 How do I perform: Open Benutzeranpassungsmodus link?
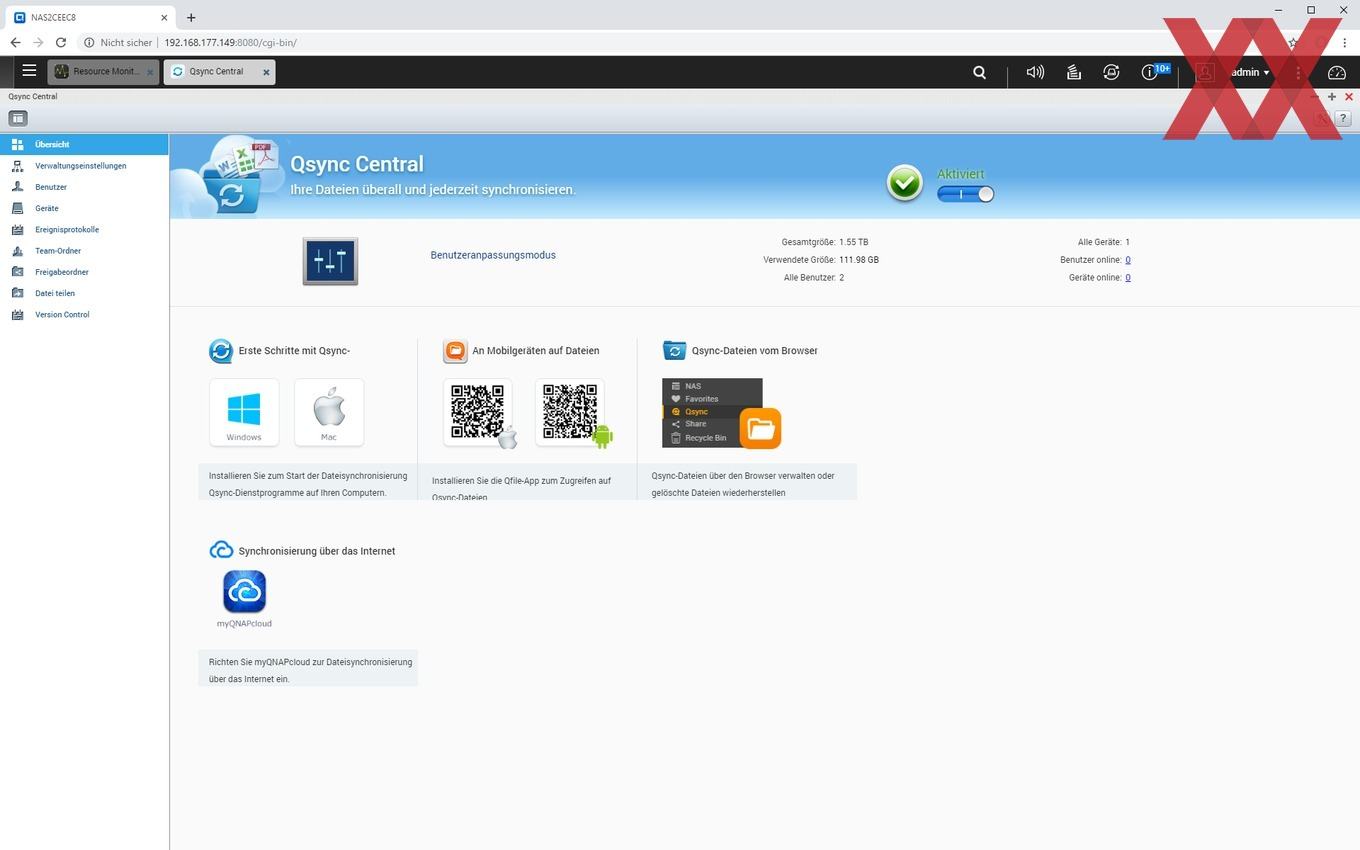point(493,255)
